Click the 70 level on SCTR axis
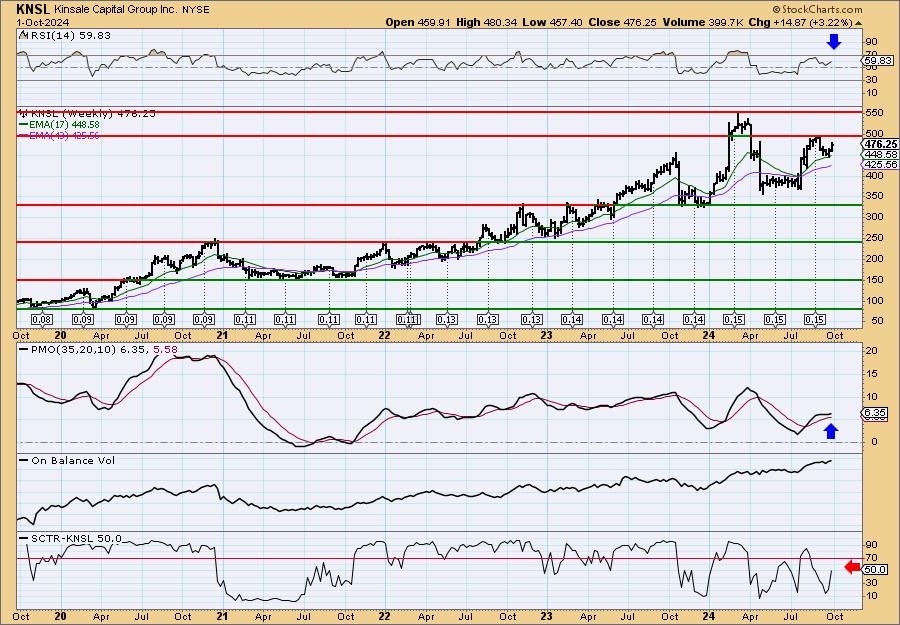Image resolution: width=900 pixels, height=625 pixels. pos(872,557)
